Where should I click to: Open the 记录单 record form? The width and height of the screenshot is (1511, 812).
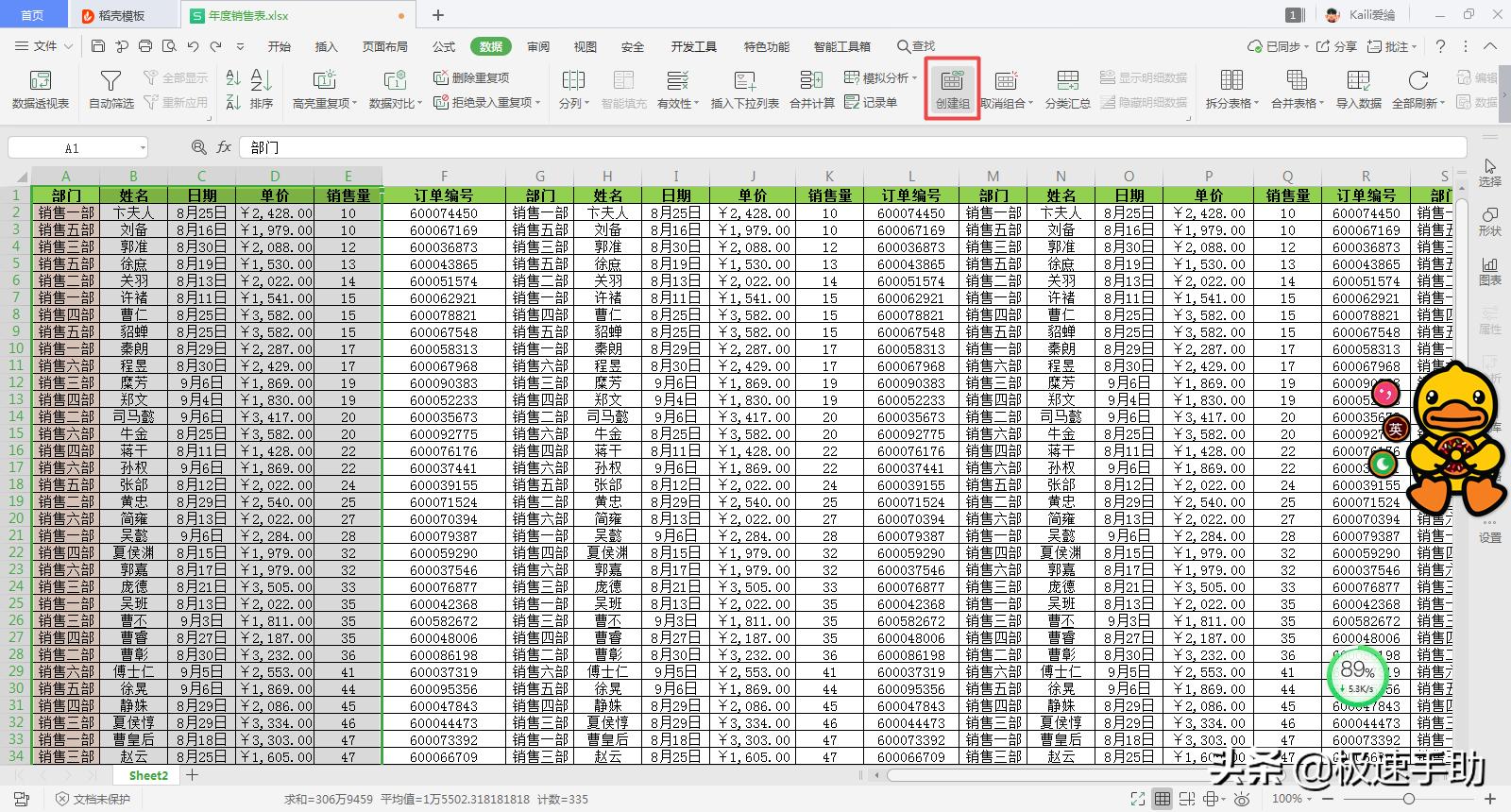[871, 102]
